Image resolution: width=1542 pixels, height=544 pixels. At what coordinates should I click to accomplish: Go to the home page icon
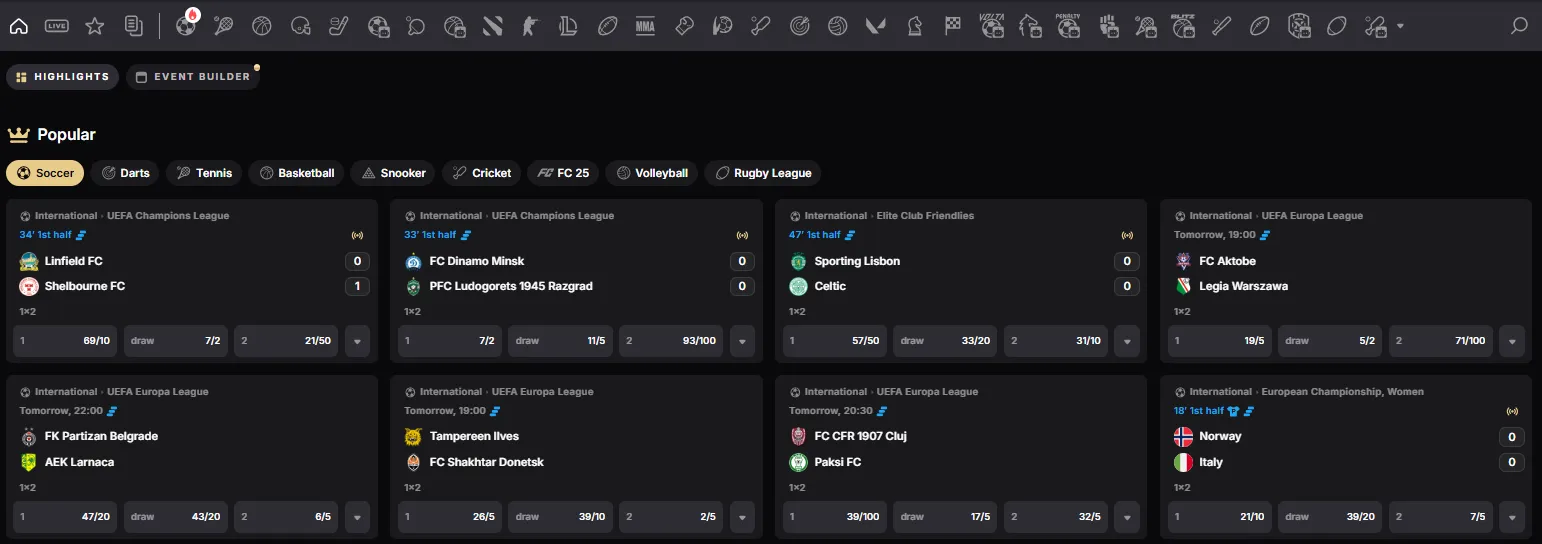pyautogui.click(x=18, y=26)
